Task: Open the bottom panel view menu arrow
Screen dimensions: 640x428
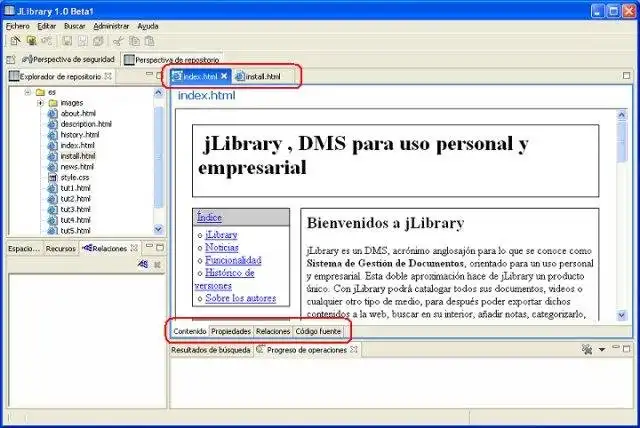Action: click(602, 350)
